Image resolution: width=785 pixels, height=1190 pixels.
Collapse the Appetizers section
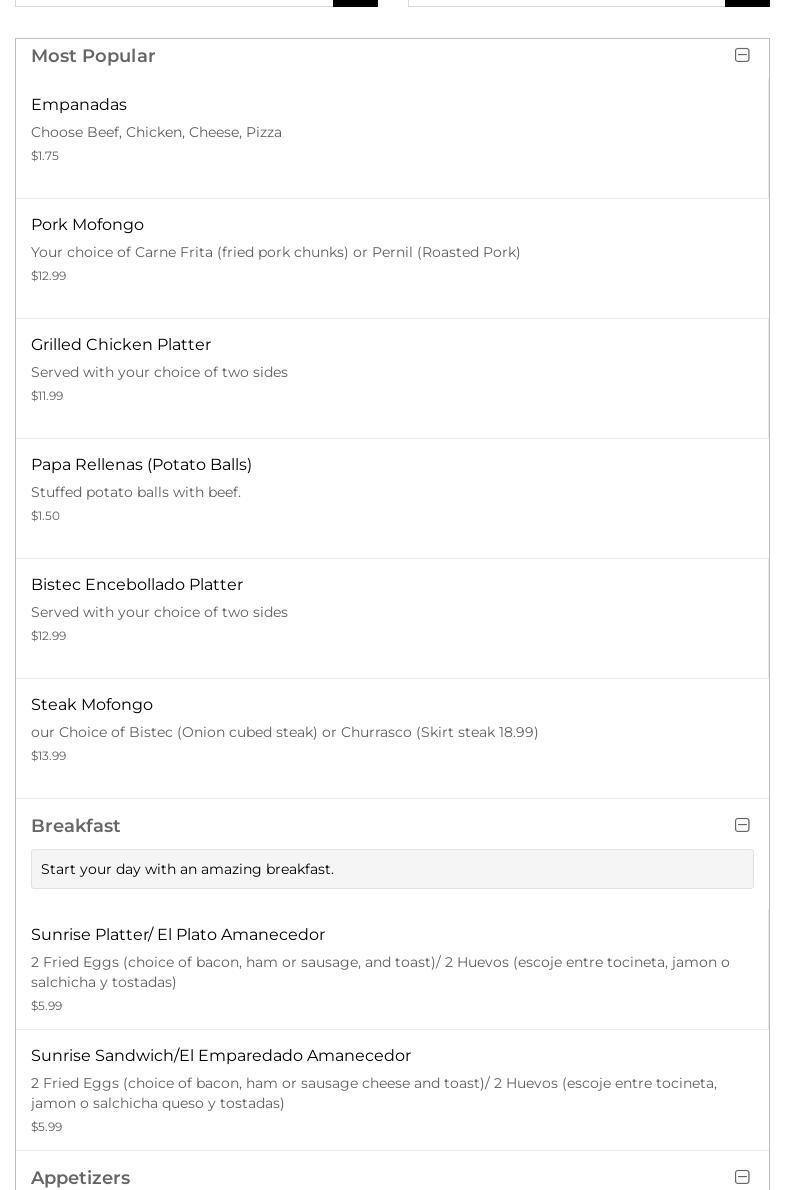[742, 1177]
